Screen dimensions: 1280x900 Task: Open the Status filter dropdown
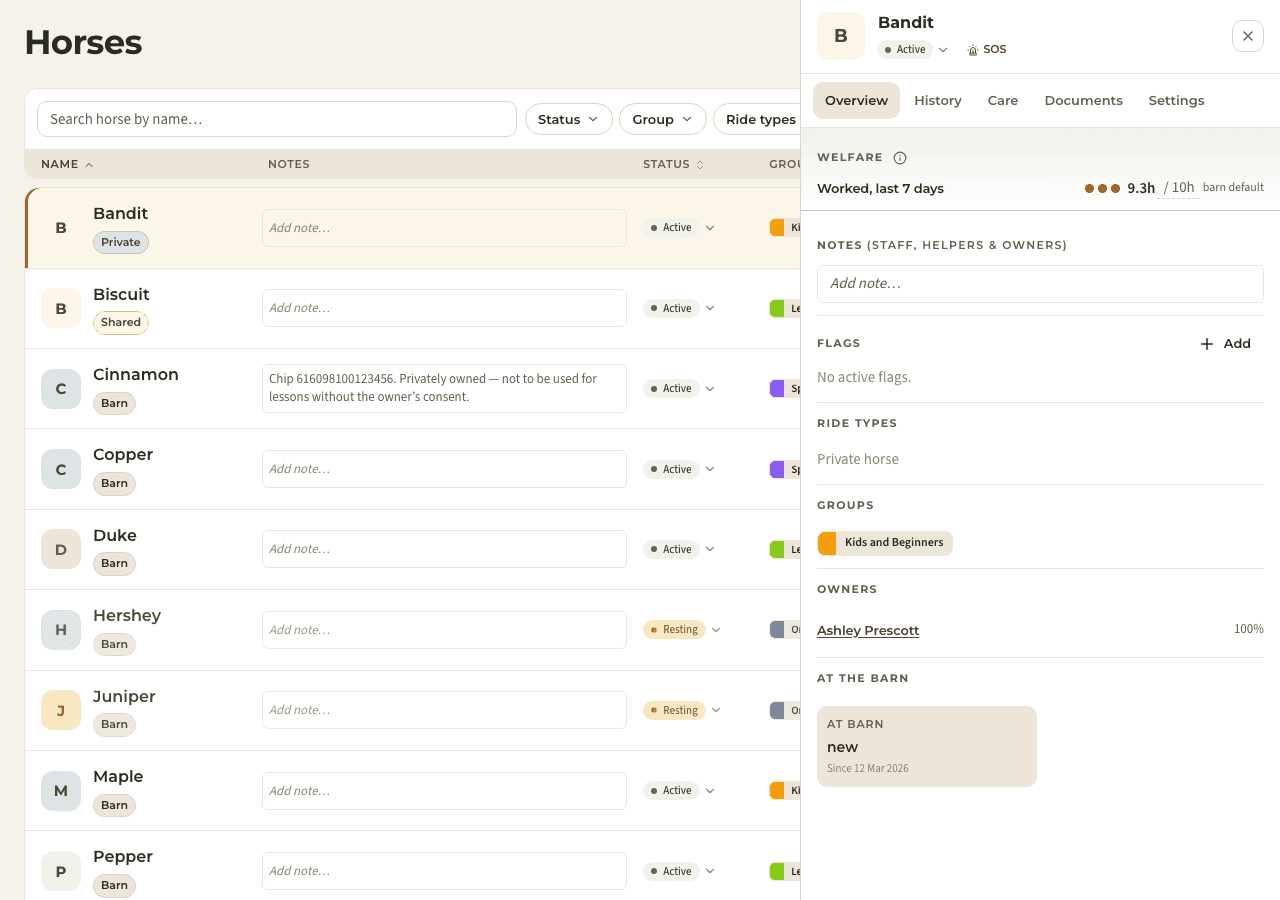pyautogui.click(x=569, y=119)
